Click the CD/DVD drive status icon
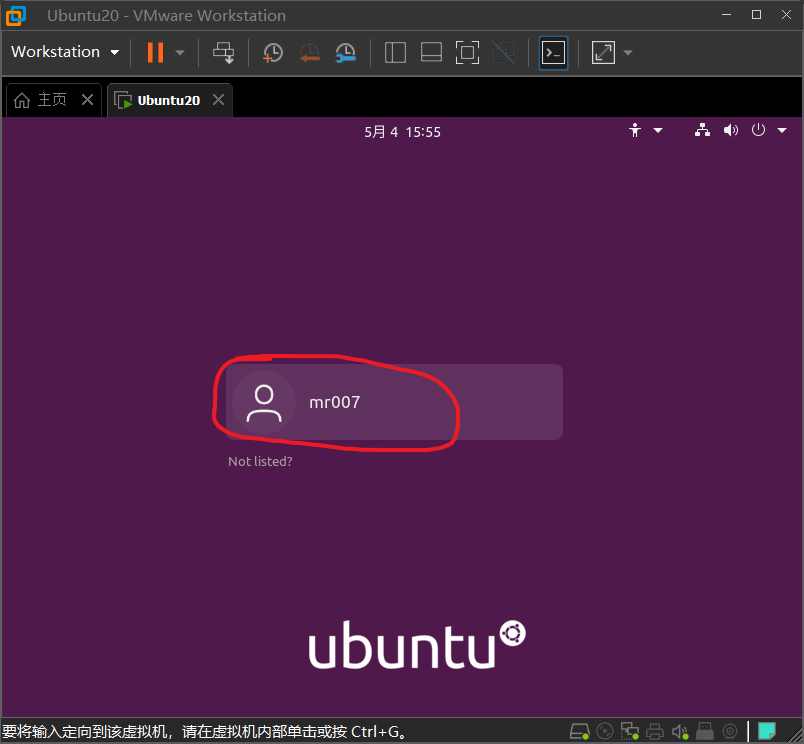Screen dimensions: 804x744 [x=605, y=731]
